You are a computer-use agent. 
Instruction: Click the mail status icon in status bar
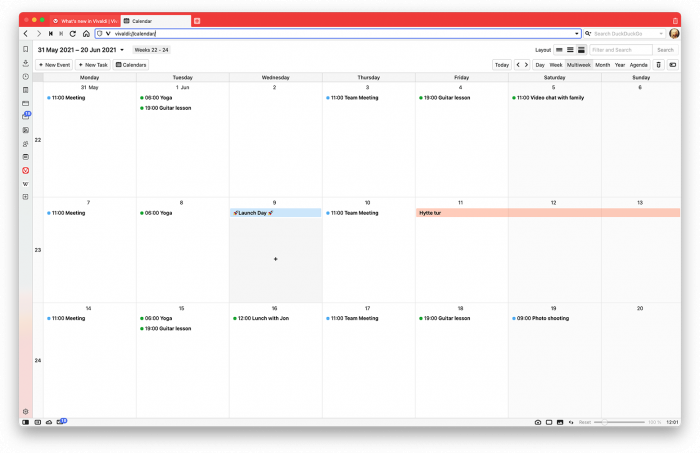62,421
